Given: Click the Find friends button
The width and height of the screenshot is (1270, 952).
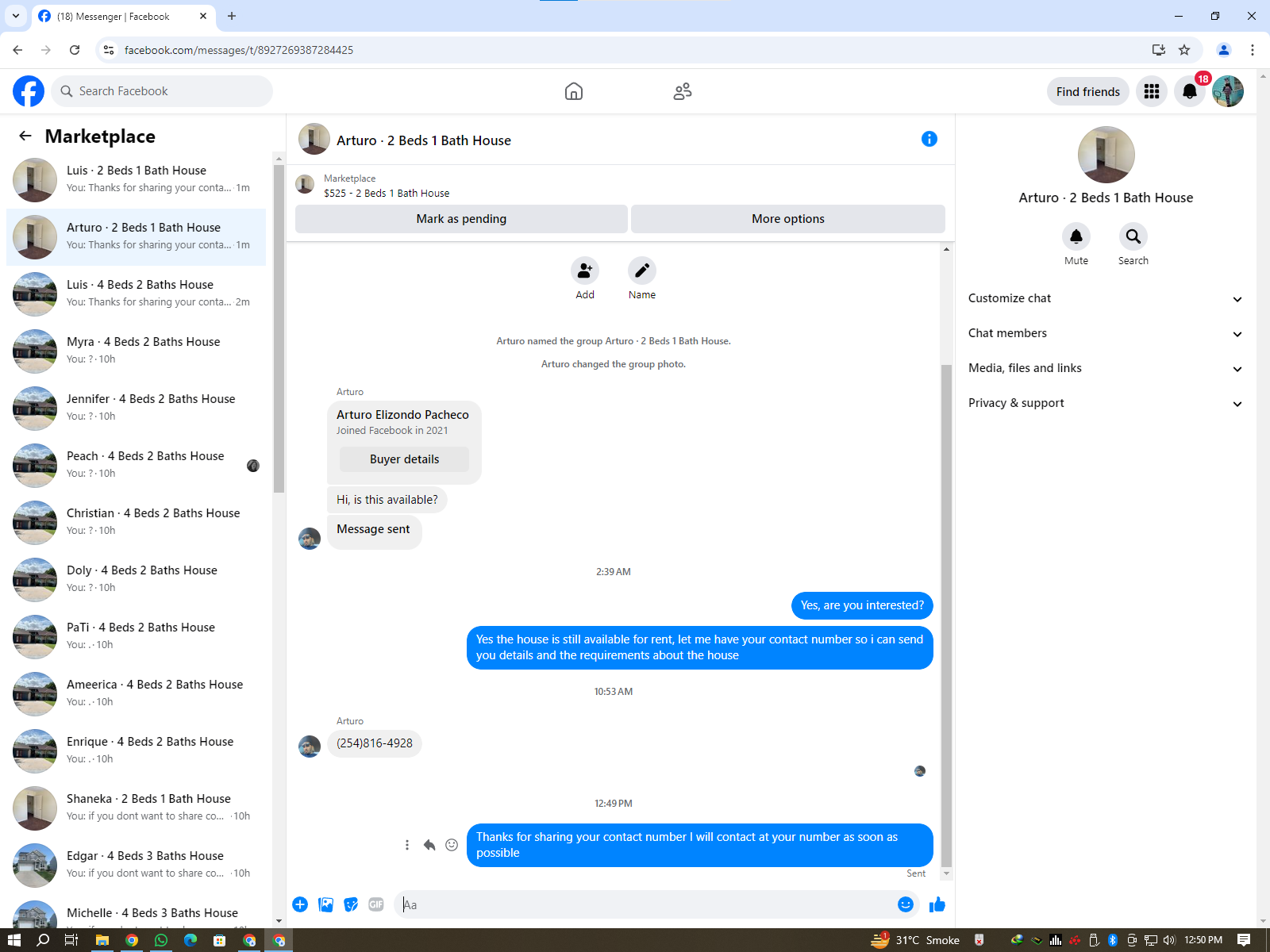Looking at the screenshot, I should pos(1088,91).
